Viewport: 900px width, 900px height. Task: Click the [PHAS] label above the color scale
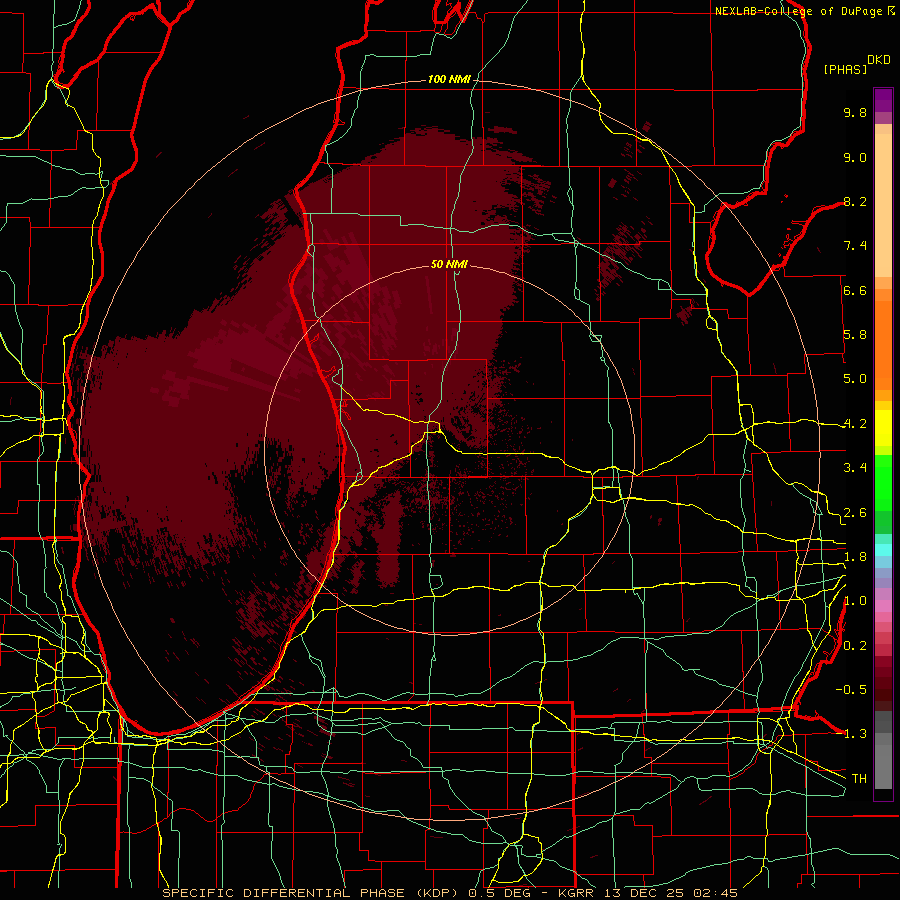click(x=845, y=69)
